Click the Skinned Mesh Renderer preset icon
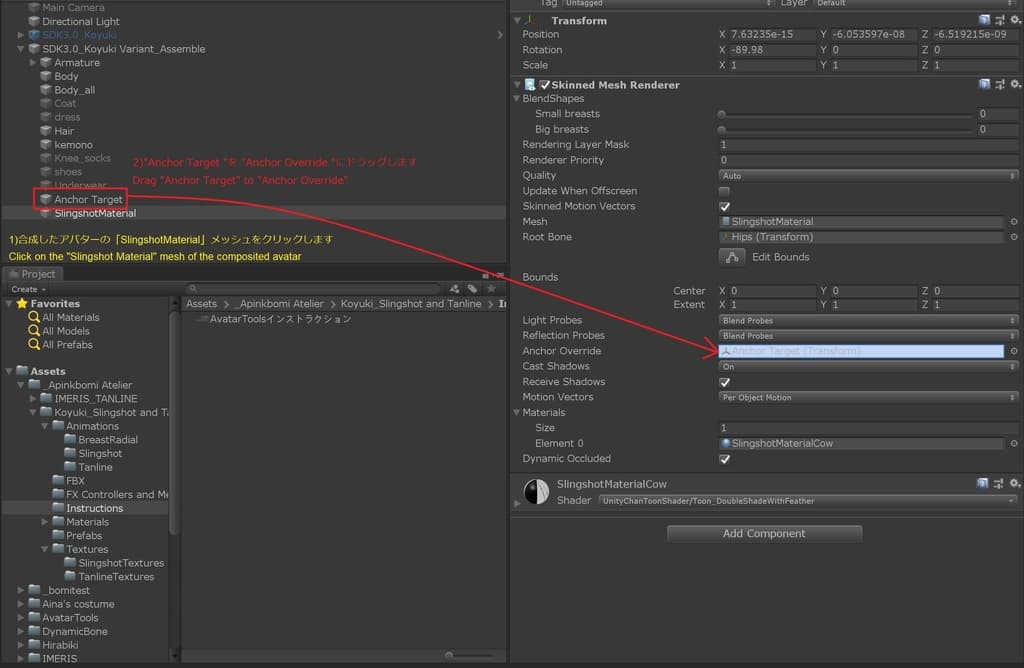Image resolution: width=1024 pixels, height=668 pixels. pyautogui.click(x=999, y=85)
